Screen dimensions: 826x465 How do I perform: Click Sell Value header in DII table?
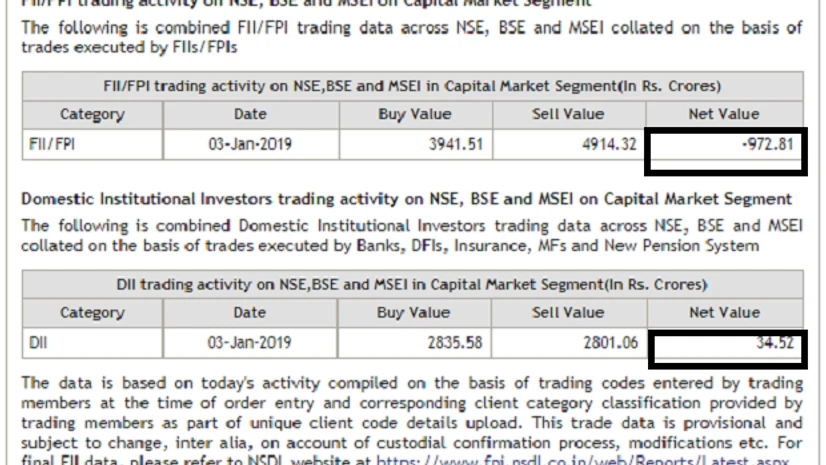coord(568,313)
